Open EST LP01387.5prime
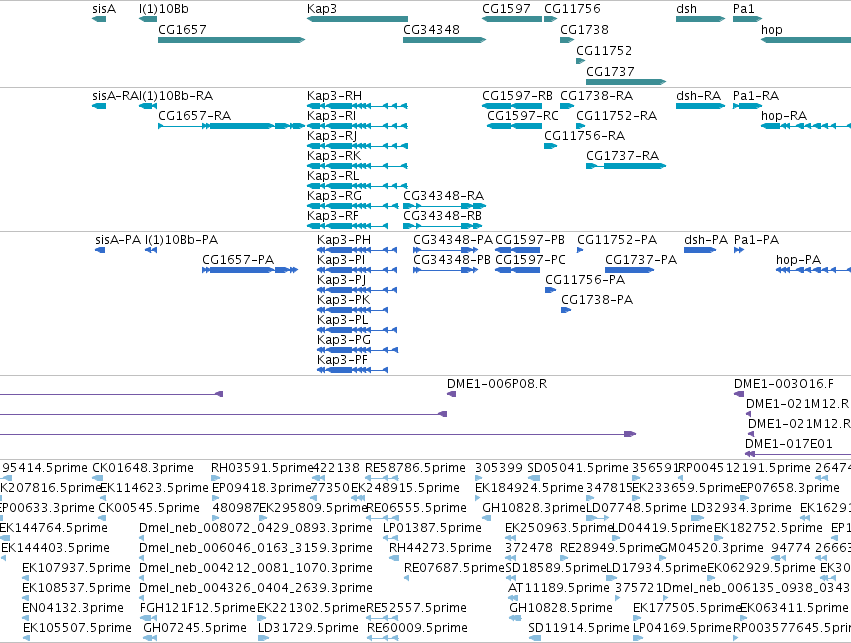The height and width of the screenshot is (643, 851). pos(391,538)
